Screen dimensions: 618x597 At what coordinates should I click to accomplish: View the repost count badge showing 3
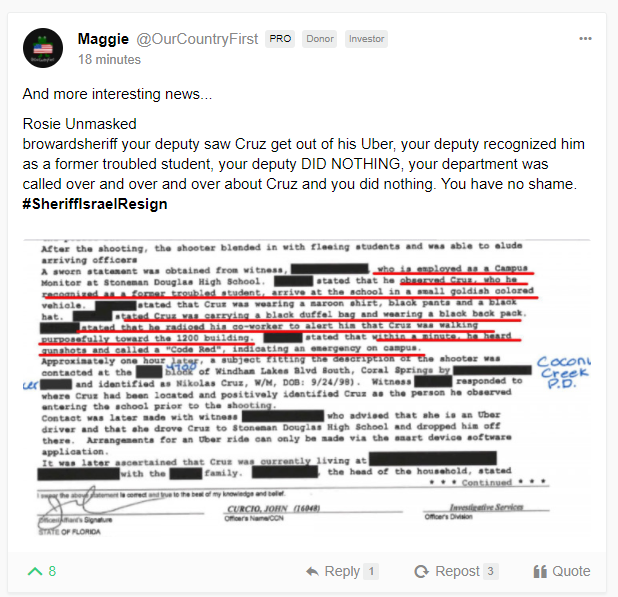coord(490,571)
